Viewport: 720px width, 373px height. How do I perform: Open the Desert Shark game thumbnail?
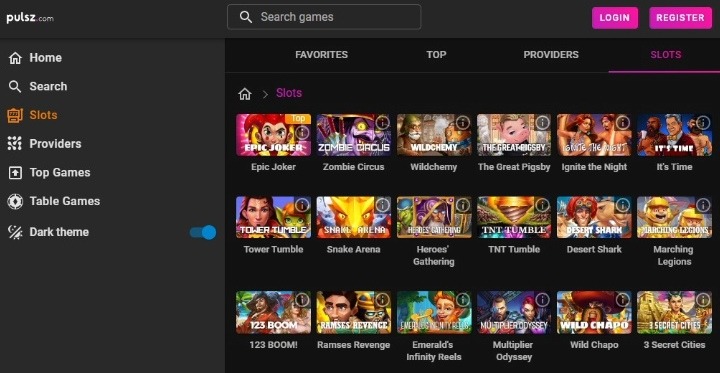click(594, 217)
